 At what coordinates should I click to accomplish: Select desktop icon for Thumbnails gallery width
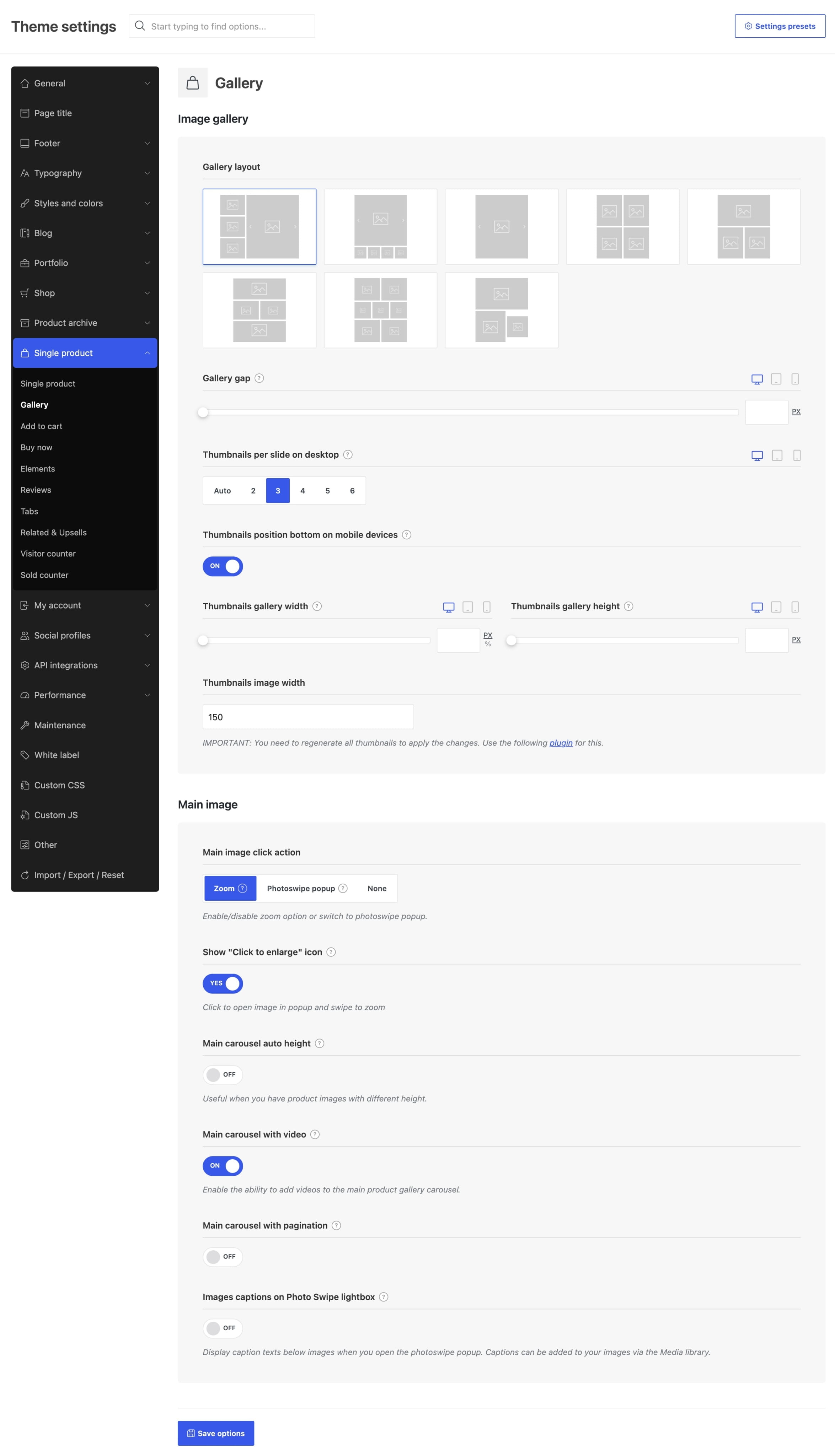[449, 608]
